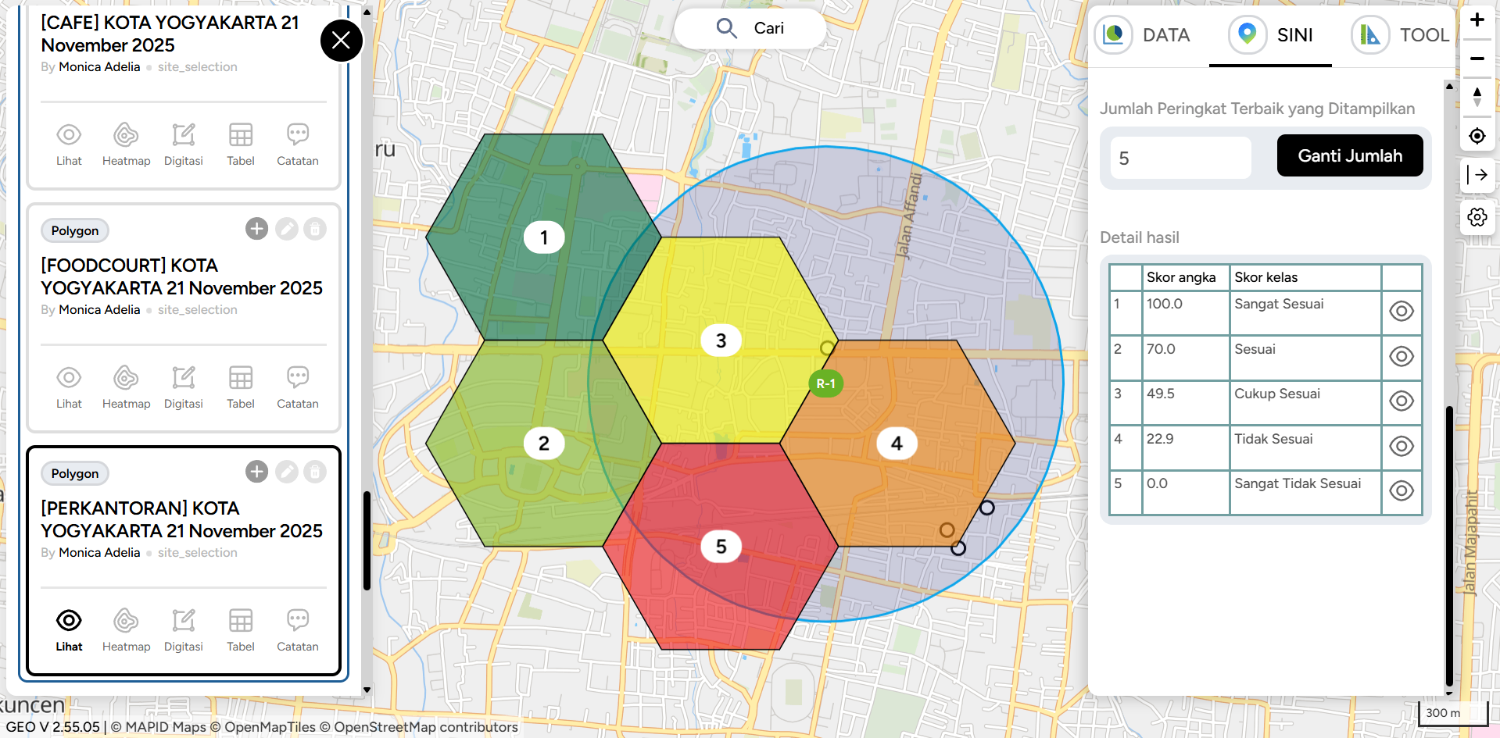Open the Tabel for the CAFE layer
The image size is (1500, 738).
[x=240, y=143]
